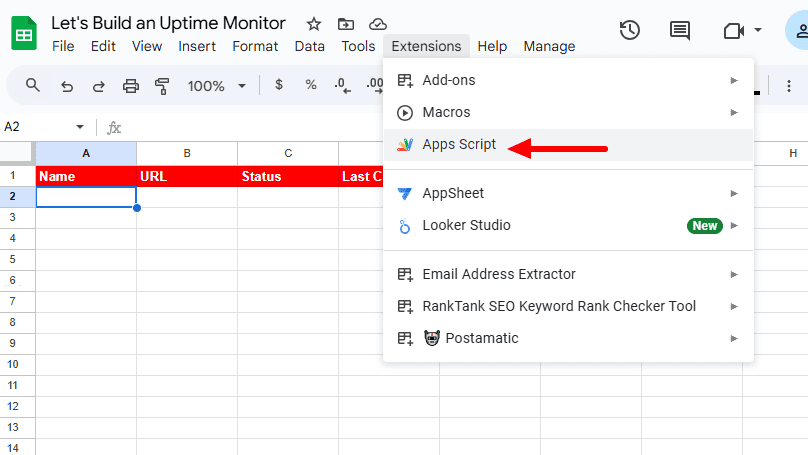Format as percent button
Screen dimensions: 808x455
311,85
